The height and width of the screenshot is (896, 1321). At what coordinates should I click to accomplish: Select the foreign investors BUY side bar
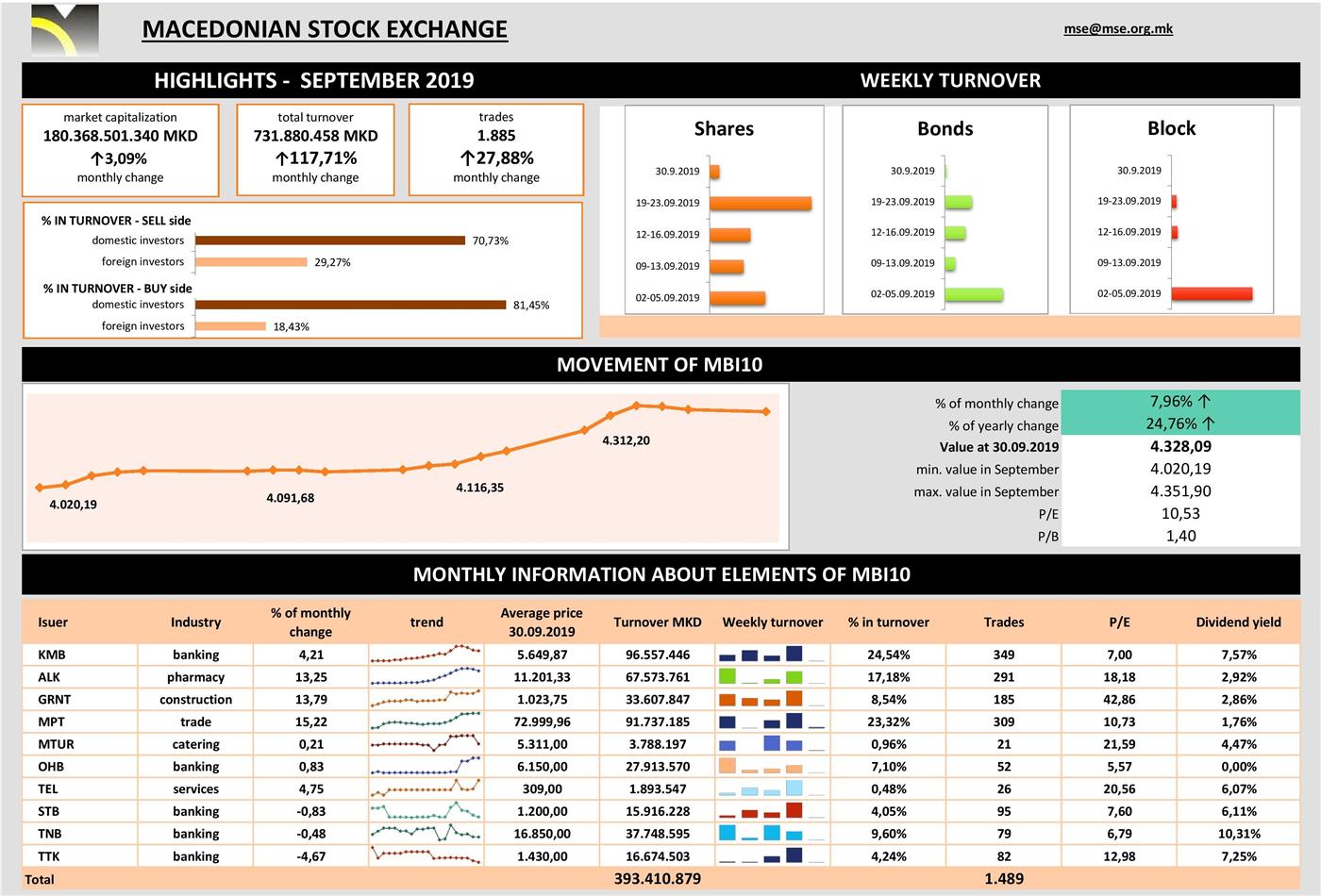(x=230, y=326)
